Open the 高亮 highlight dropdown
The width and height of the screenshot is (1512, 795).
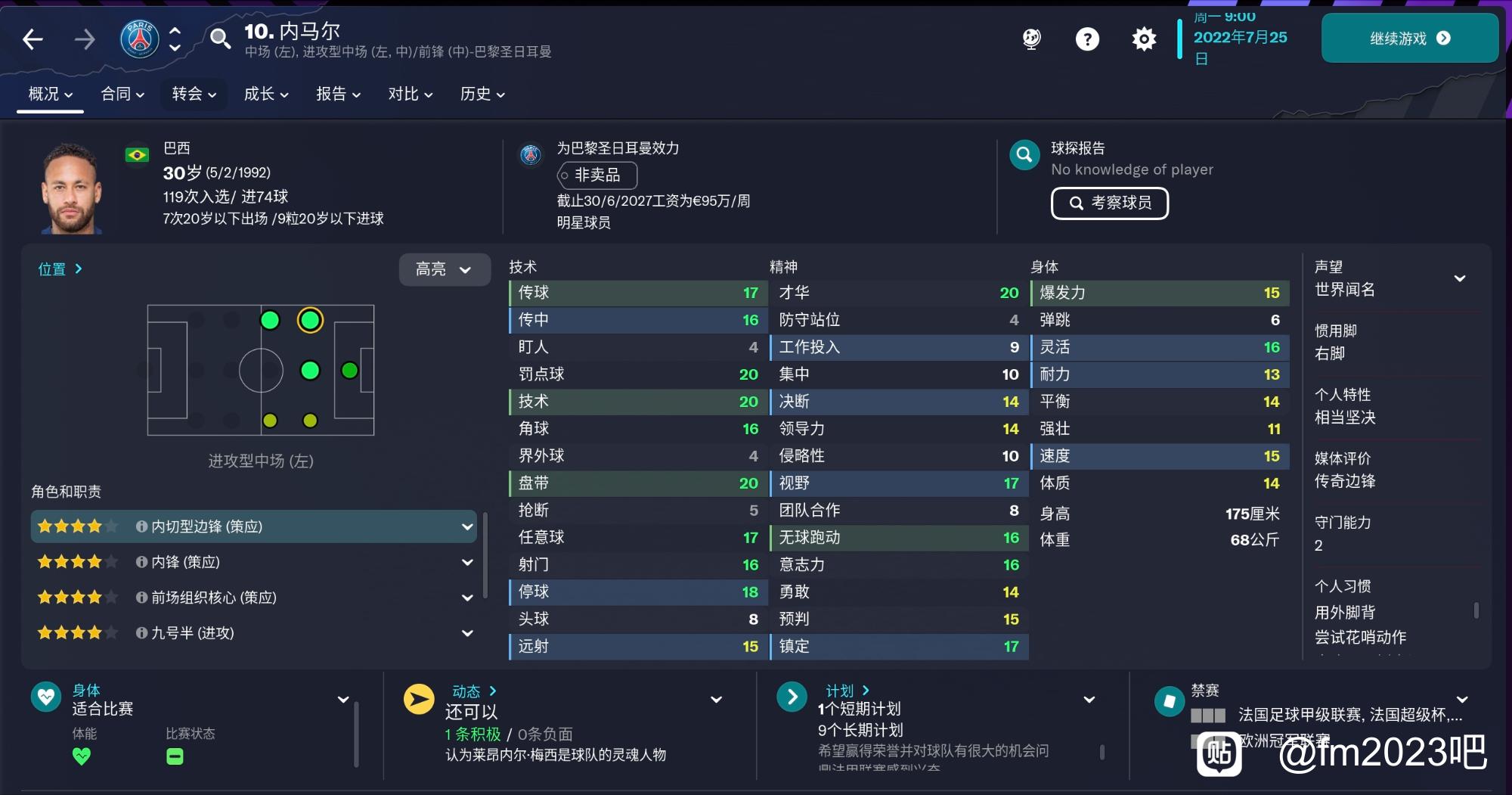point(445,269)
